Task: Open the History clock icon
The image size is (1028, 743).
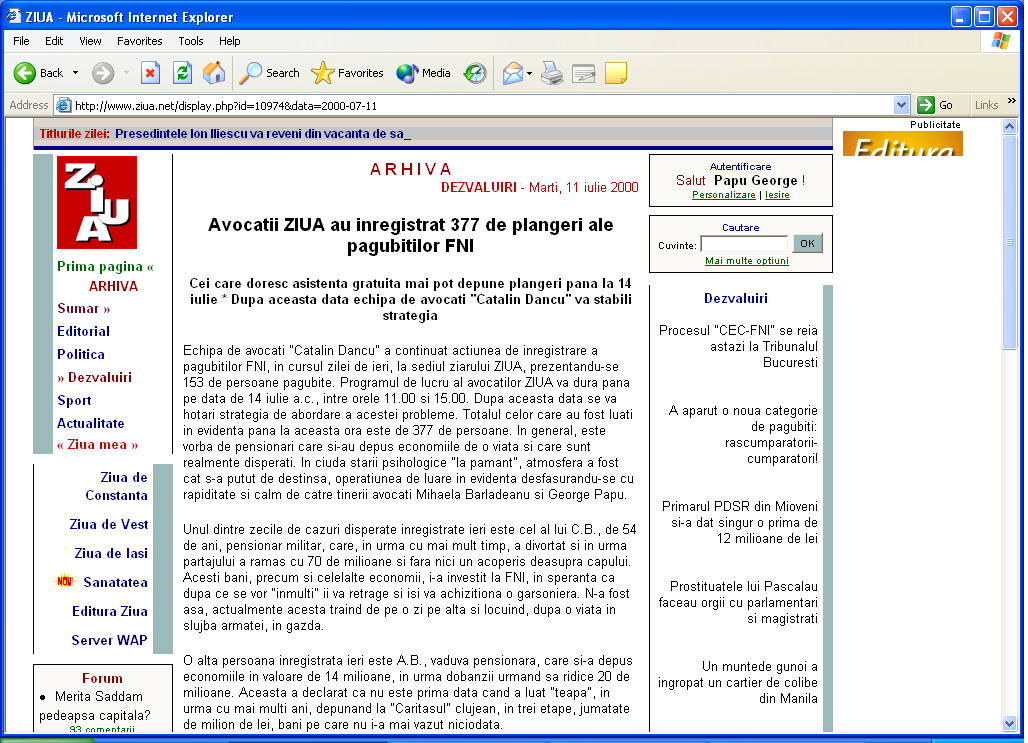Action: [475, 73]
